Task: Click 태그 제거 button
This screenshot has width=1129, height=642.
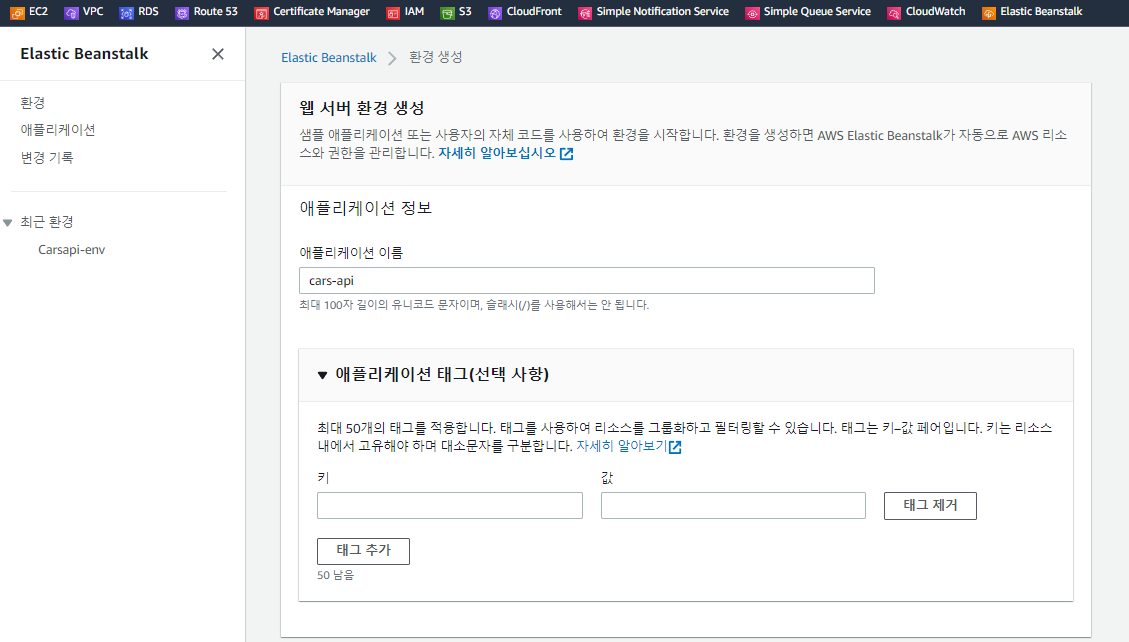Action: click(930, 505)
